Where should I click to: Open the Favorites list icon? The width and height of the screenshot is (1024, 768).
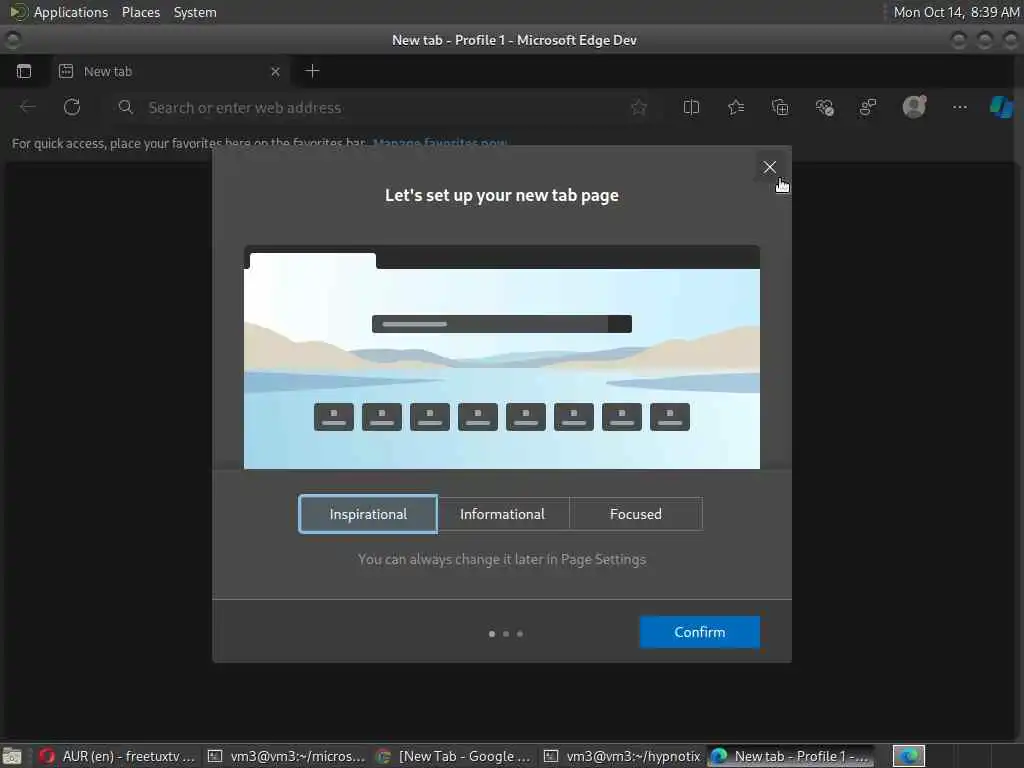click(736, 107)
